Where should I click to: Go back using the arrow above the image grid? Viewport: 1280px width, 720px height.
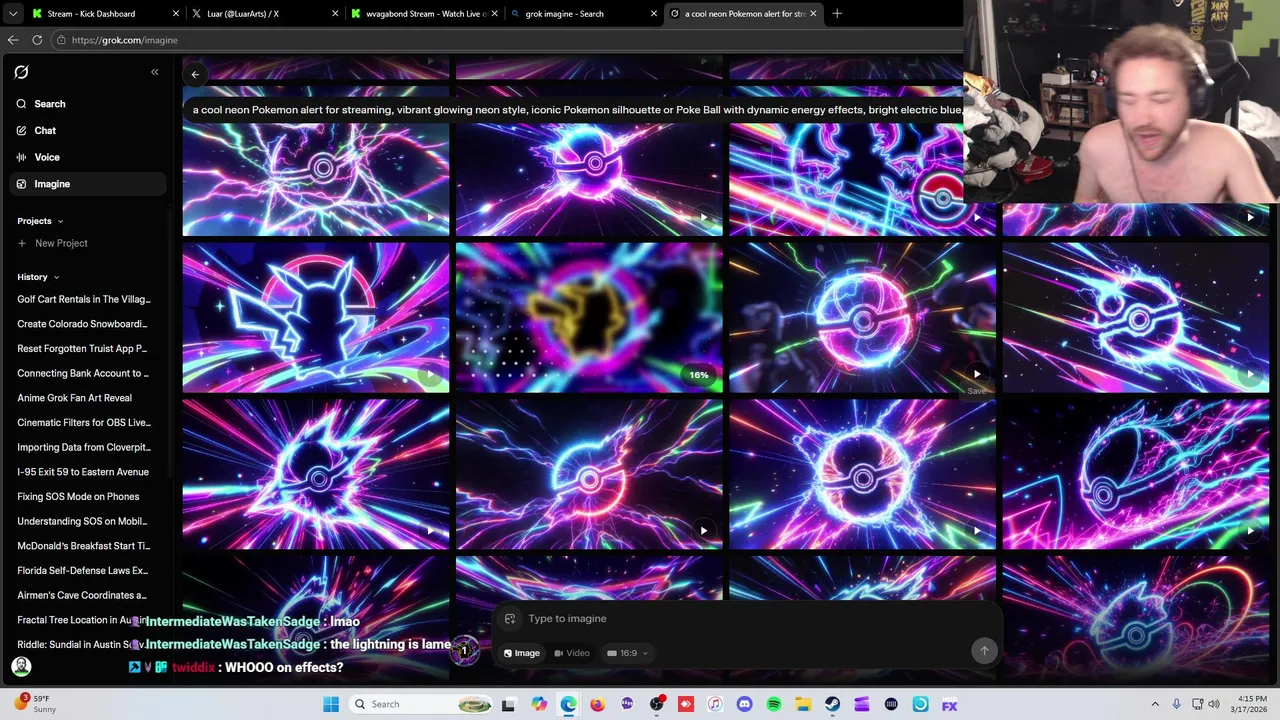(x=196, y=74)
